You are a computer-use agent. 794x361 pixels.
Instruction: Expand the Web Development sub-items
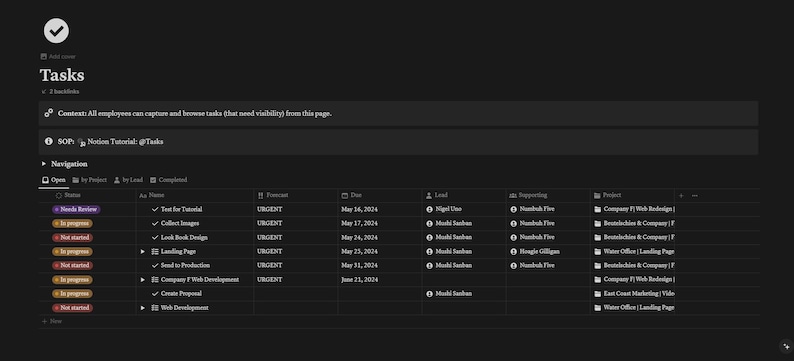pos(143,308)
